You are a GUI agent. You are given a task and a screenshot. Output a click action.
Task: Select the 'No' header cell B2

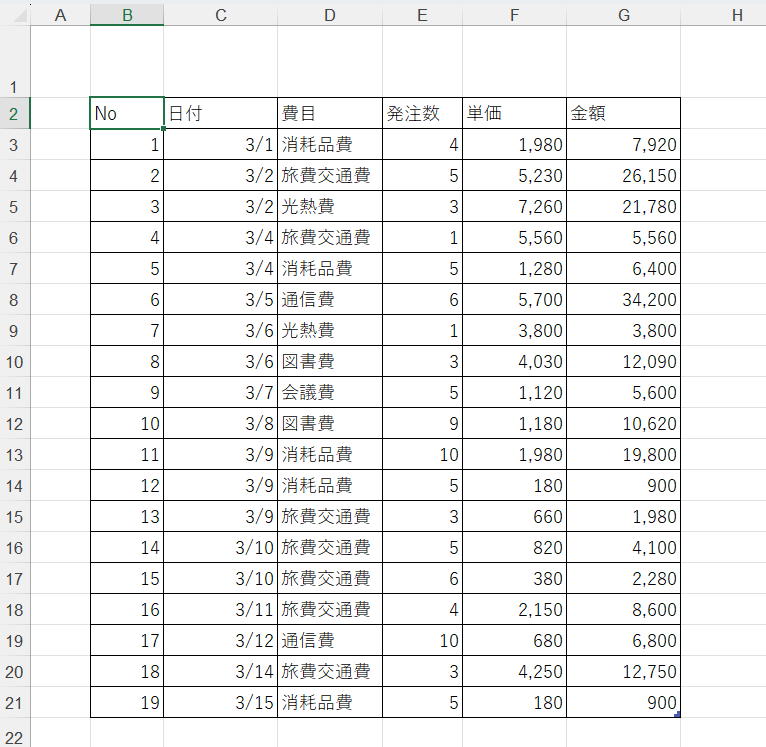click(126, 113)
